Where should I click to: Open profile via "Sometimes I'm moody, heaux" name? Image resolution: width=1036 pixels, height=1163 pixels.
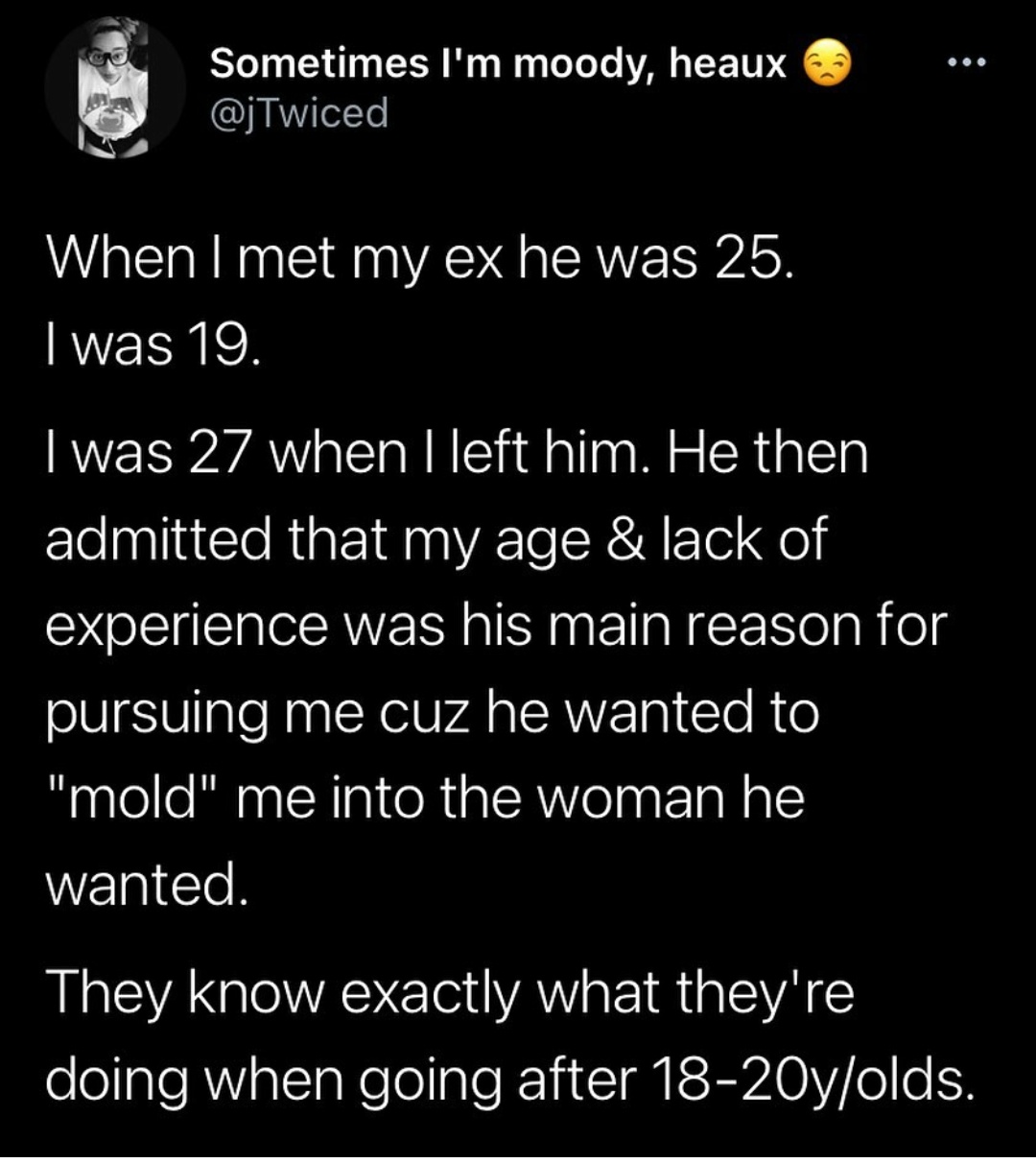499,66
